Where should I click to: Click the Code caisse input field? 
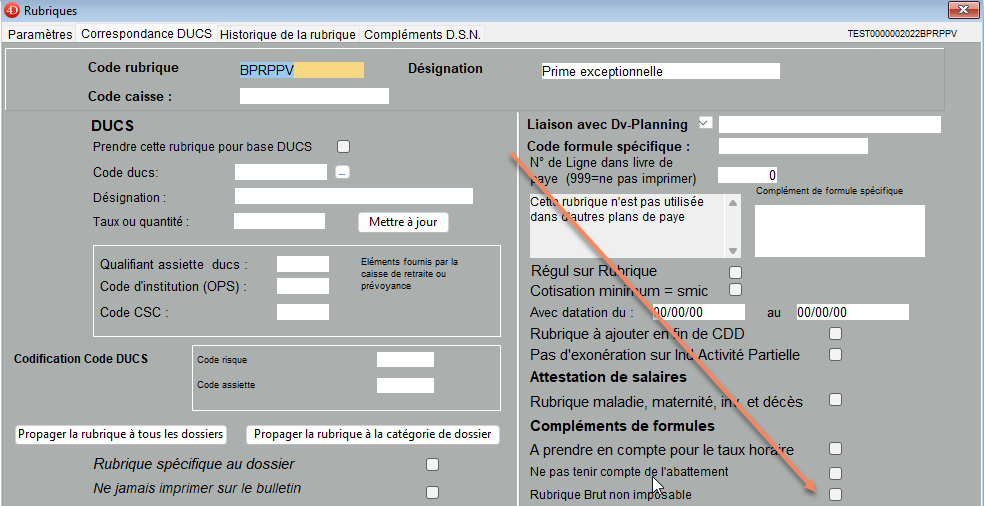[314, 96]
